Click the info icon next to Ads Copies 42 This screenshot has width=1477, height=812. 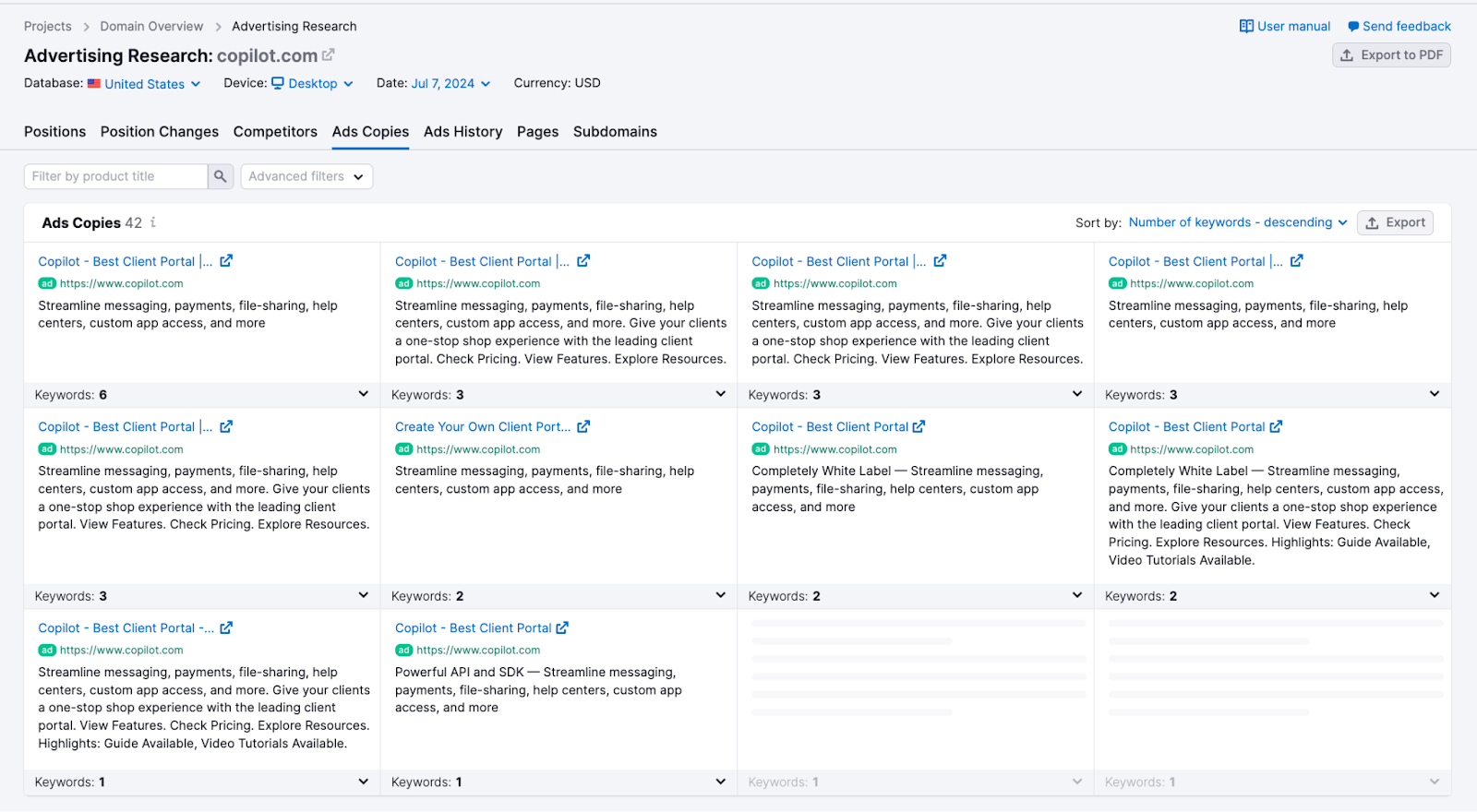[x=153, y=222]
